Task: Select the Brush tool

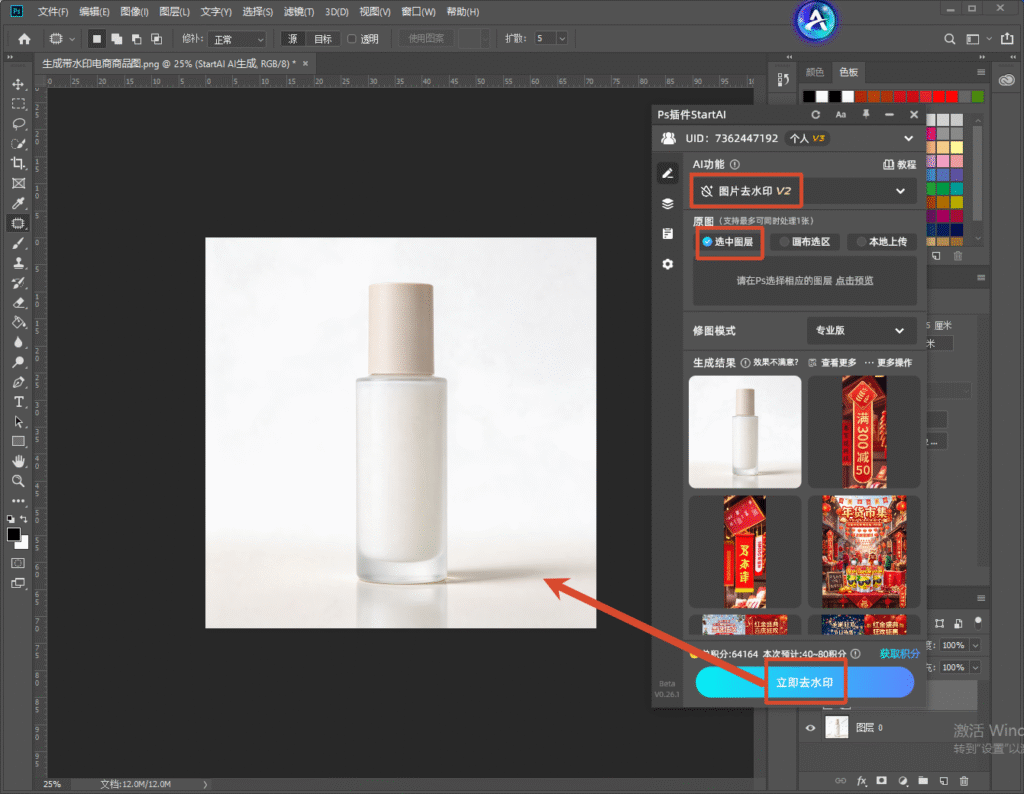Action: [18, 243]
